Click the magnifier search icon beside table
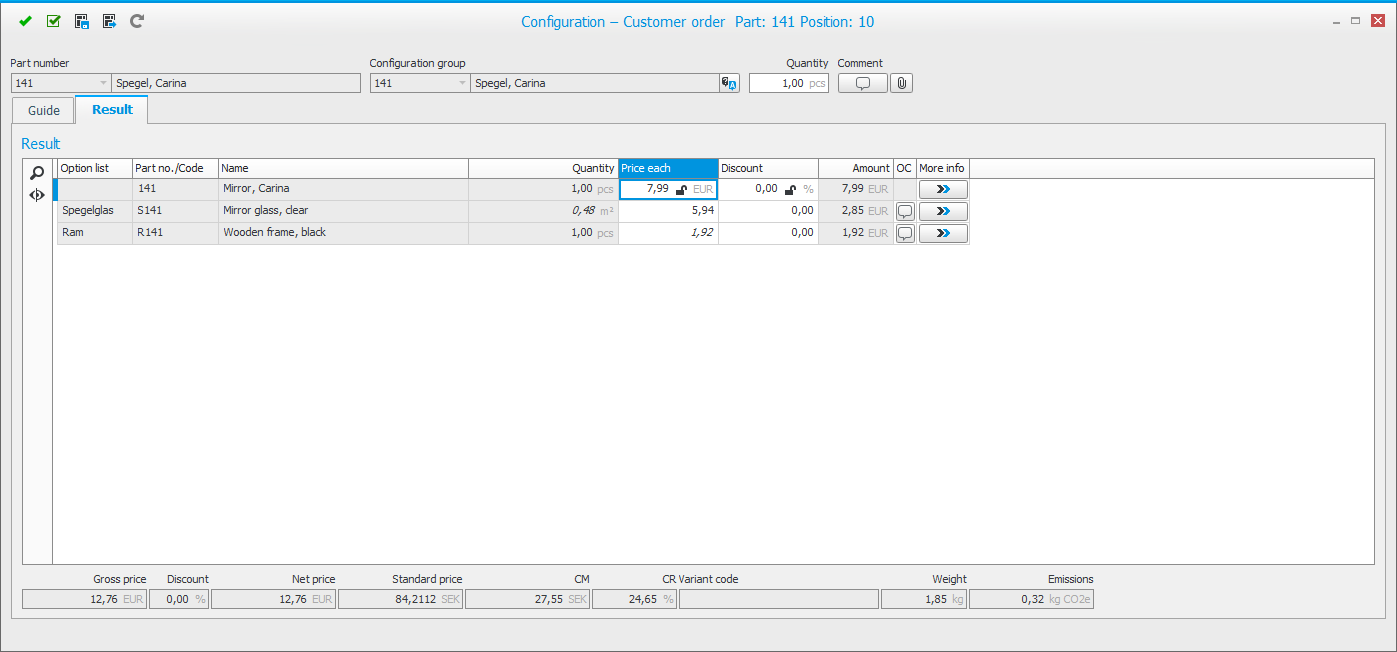Image resolution: width=1397 pixels, height=652 pixels. pyautogui.click(x=37, y=173)
